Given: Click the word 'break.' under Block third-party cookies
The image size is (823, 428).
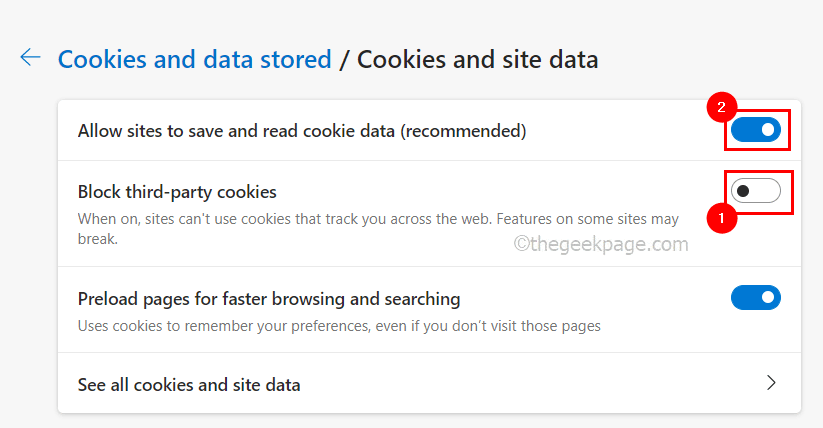Looking at the screenshot, I should (x=98, y=240).
